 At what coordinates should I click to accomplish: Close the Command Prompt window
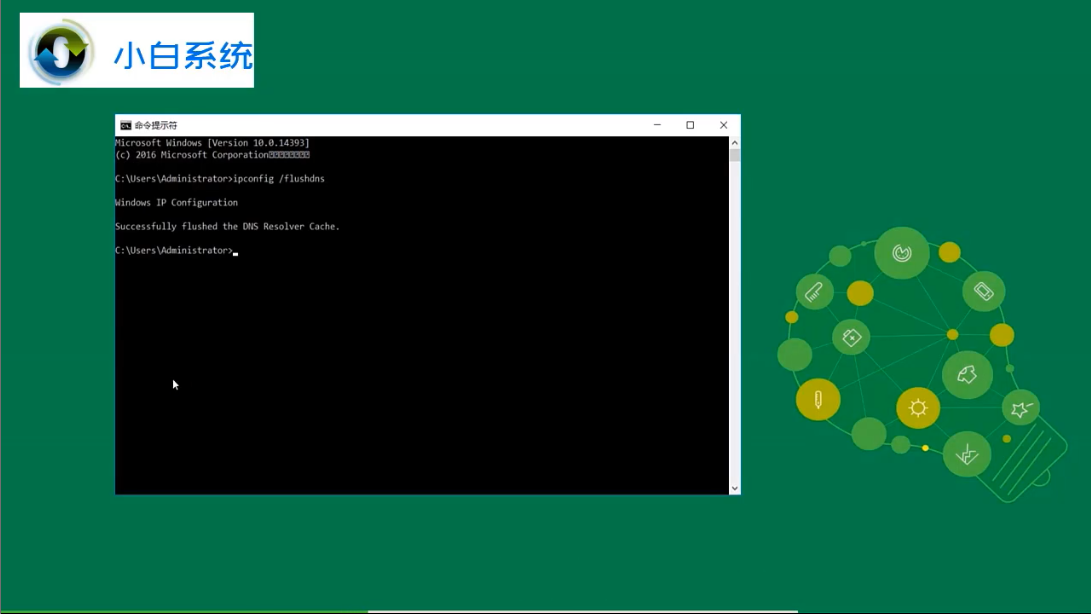724,125
